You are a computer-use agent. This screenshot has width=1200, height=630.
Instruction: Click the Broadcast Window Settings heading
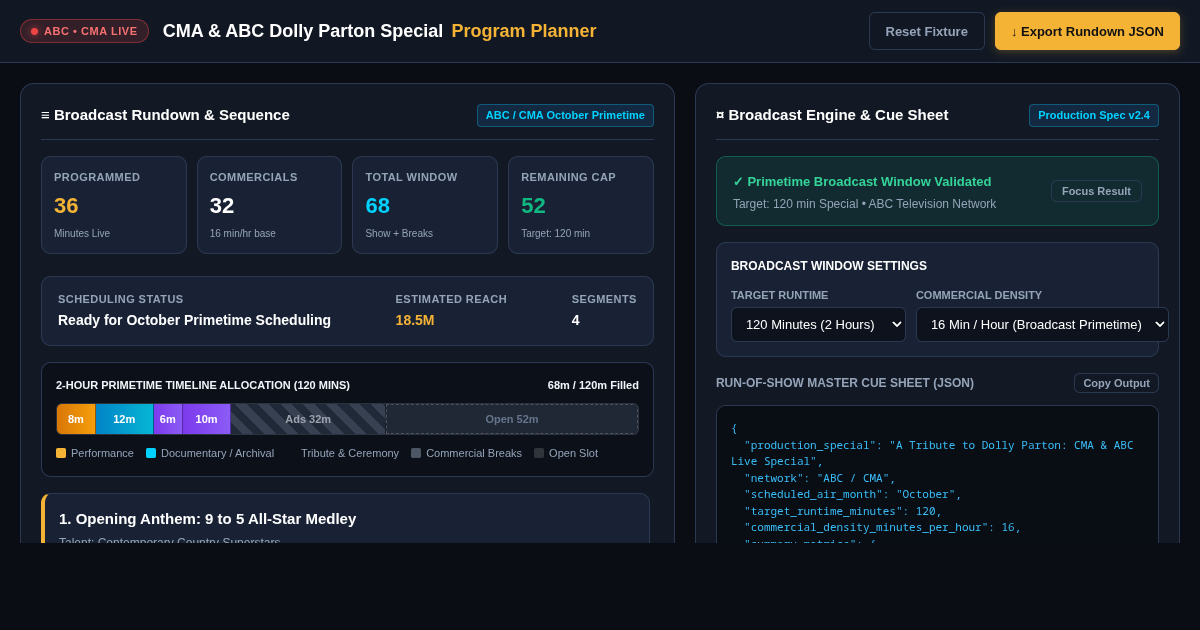[829, 266]
